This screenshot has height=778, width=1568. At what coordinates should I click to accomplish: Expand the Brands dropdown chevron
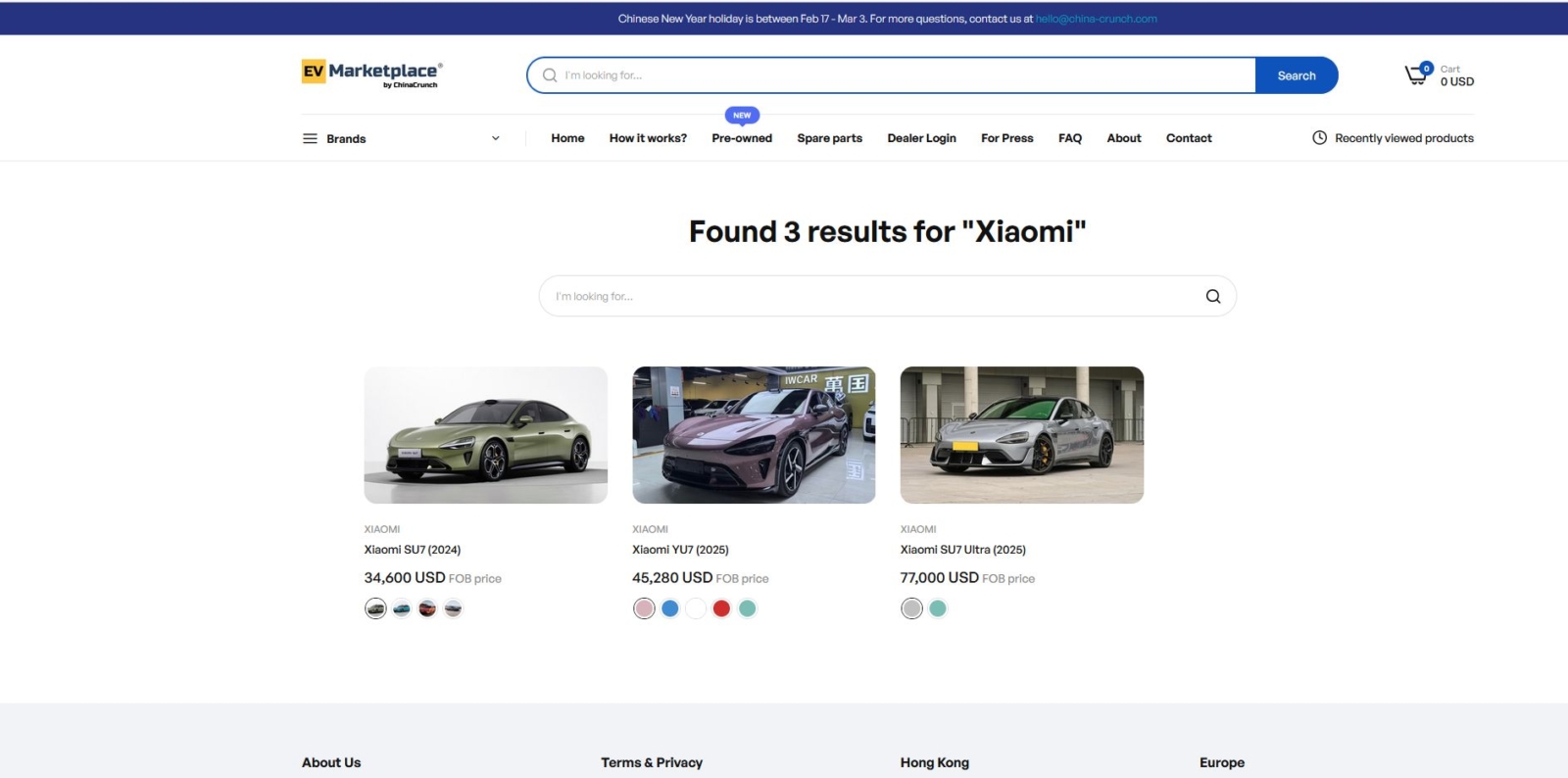(x=495, y=139)
